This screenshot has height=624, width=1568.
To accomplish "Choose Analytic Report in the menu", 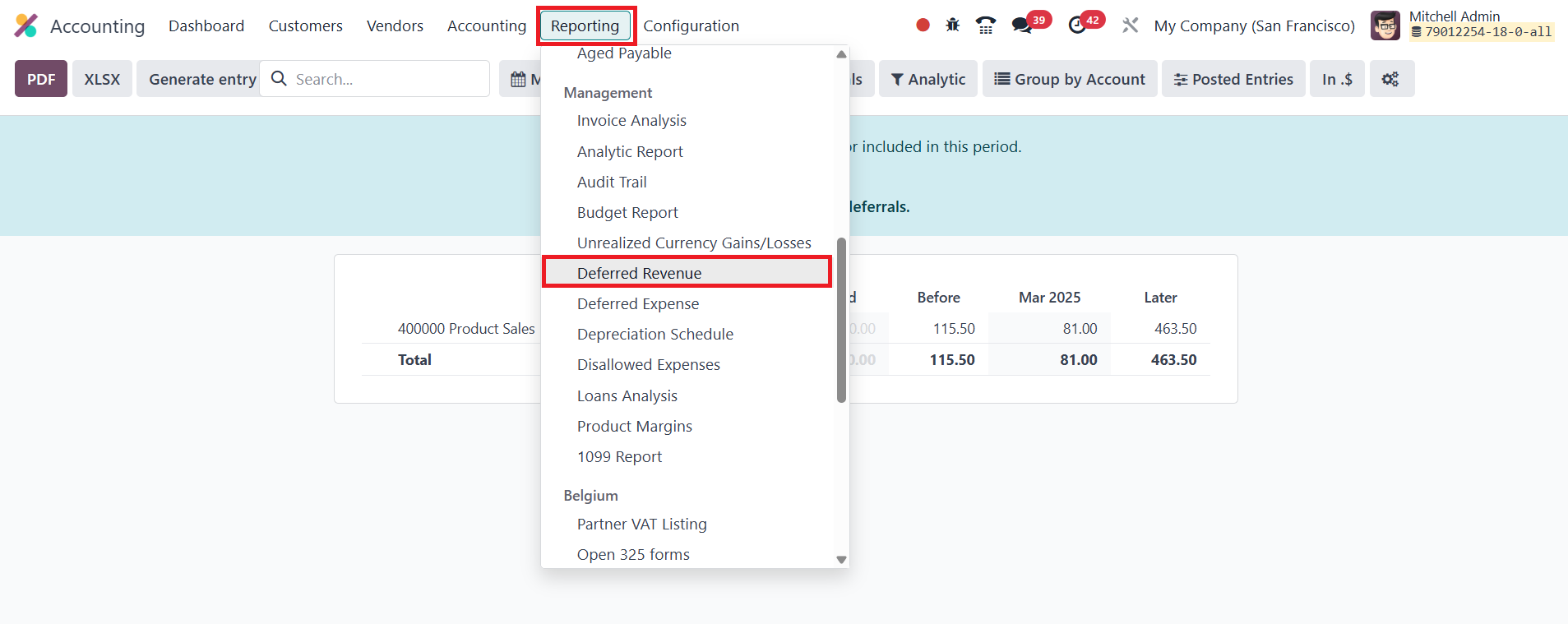I will tap(630, 151).
